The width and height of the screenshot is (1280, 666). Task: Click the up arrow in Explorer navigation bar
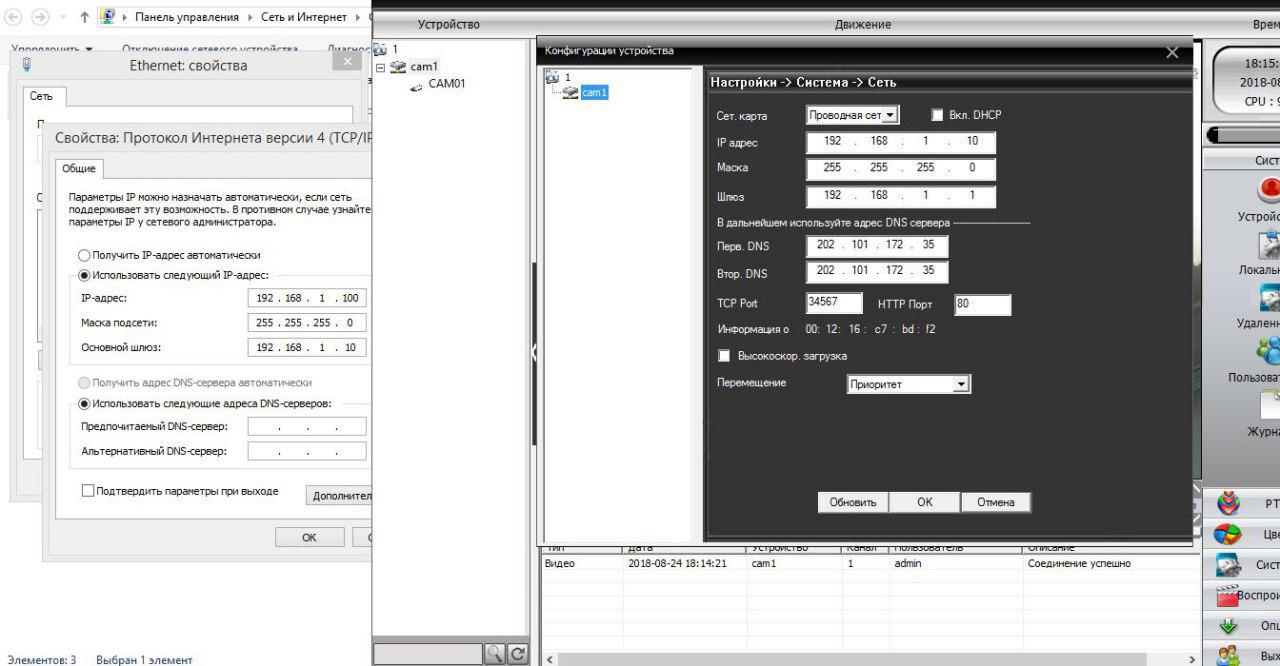(84, 17)
